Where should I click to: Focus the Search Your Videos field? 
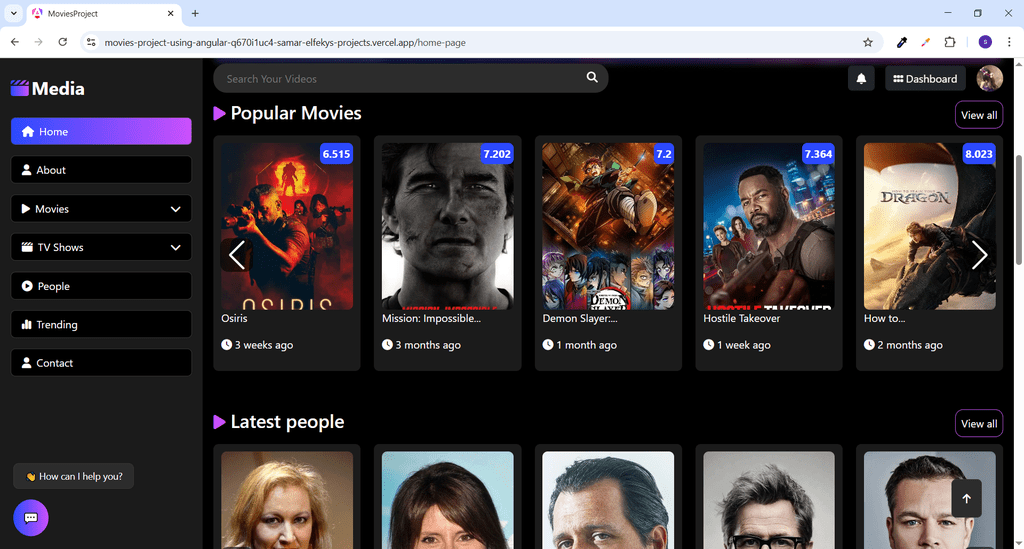coord(402,78)
